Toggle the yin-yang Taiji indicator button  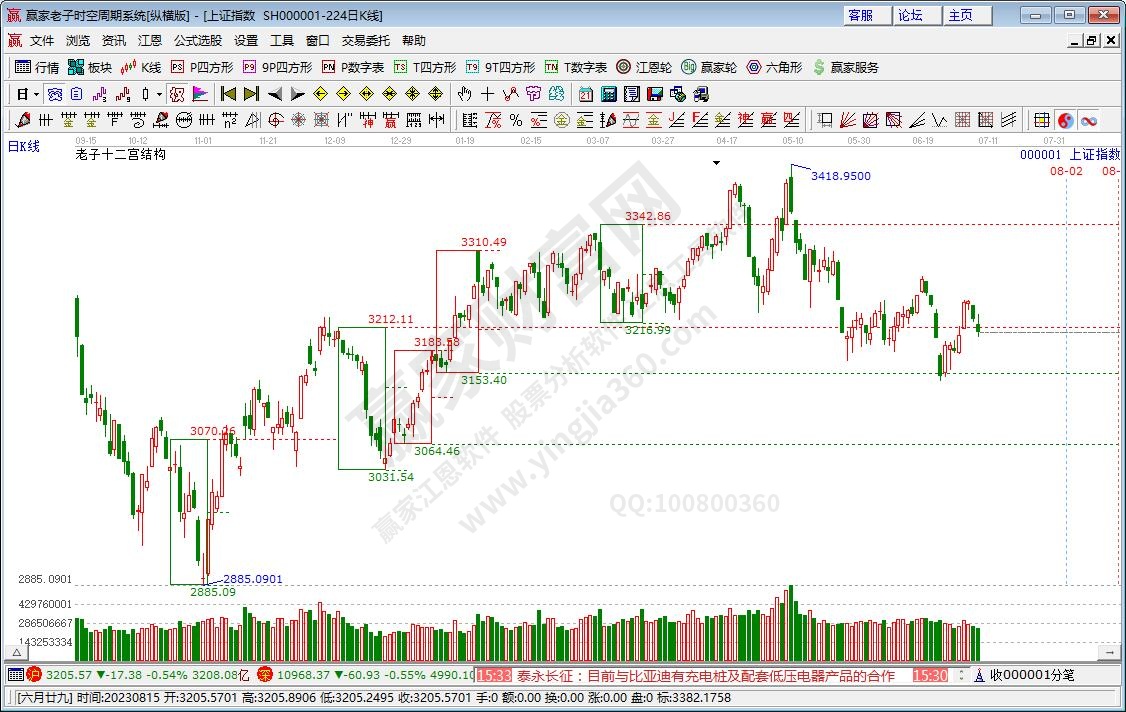(x=1065, y=120)
